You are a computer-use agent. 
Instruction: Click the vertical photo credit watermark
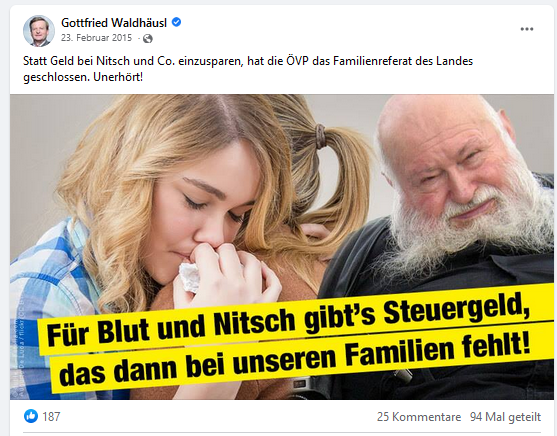[x=16, y=355]
